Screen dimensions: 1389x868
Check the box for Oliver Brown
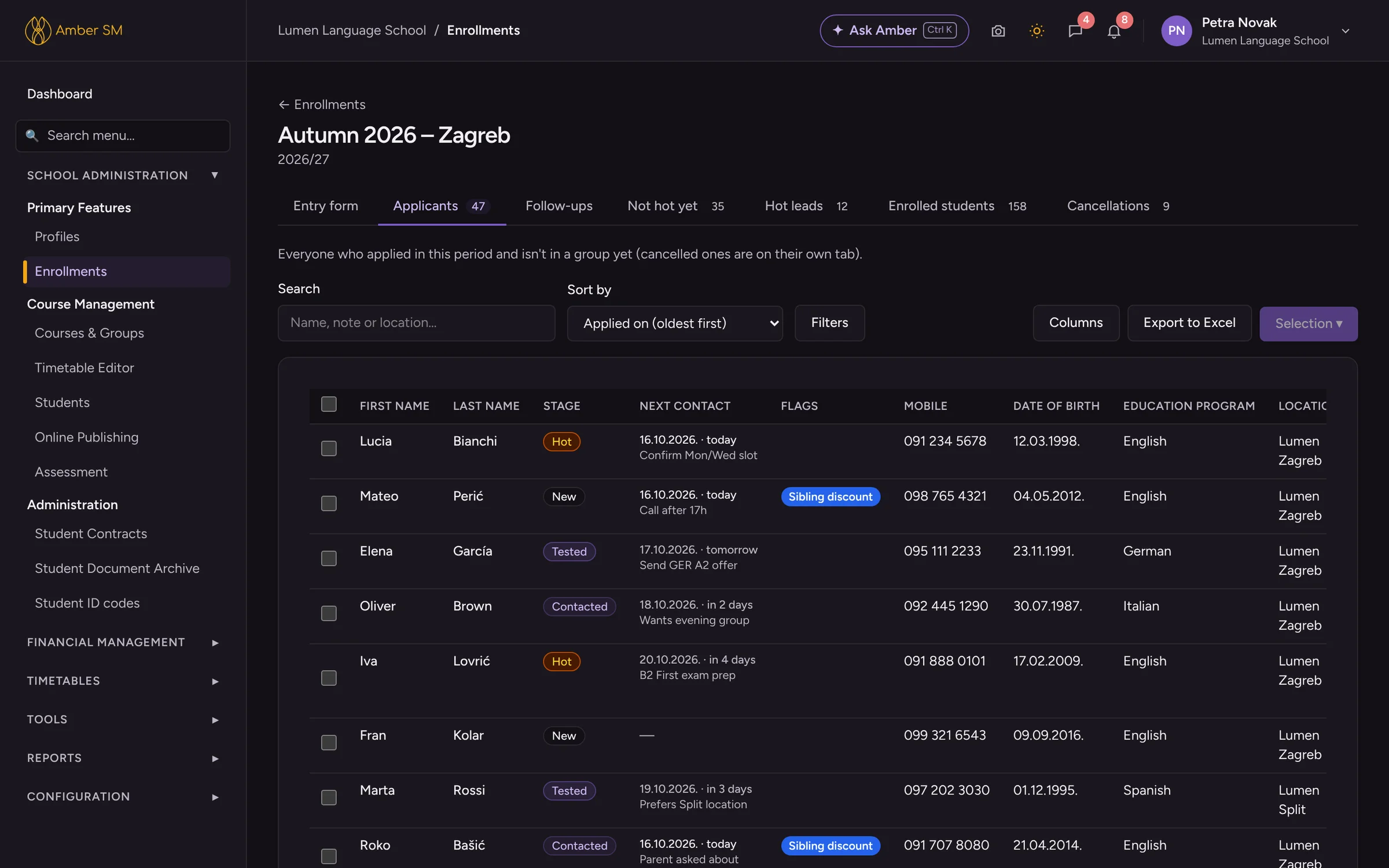pos(329,613)
